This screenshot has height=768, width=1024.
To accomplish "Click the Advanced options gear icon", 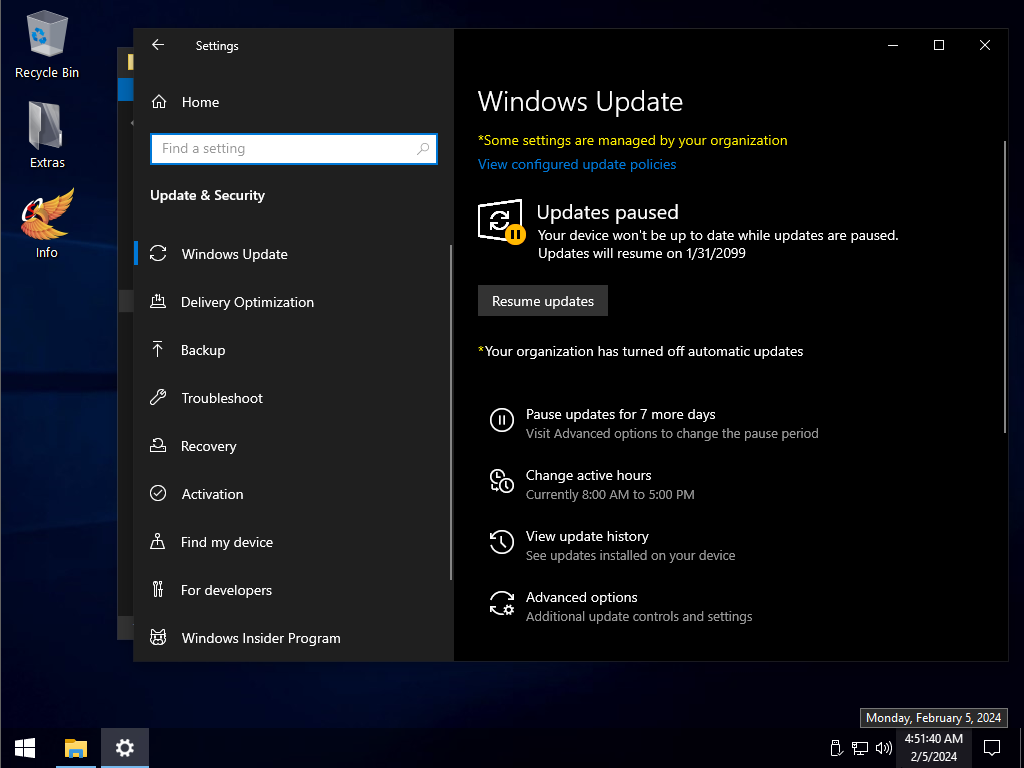I will pos(501,603).
